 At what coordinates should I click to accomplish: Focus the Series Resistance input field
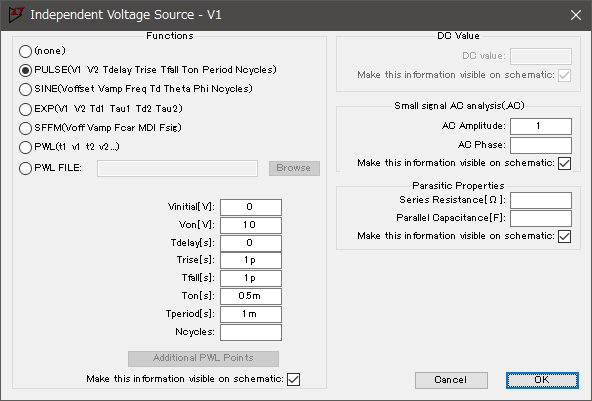(541, 200)
